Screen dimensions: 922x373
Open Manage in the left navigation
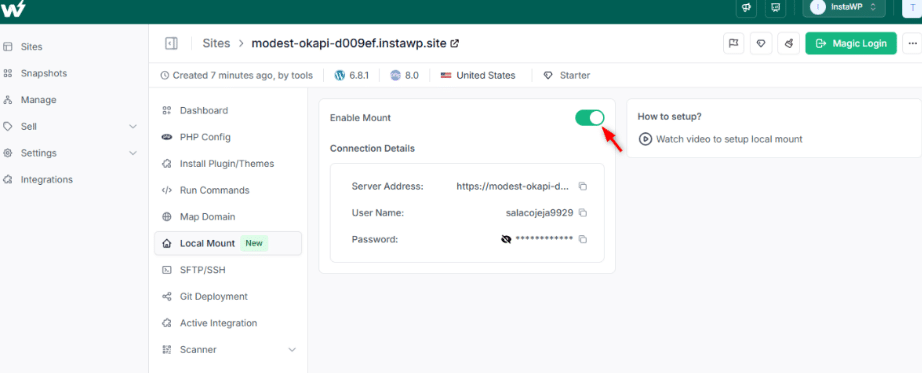coord(38,100)
